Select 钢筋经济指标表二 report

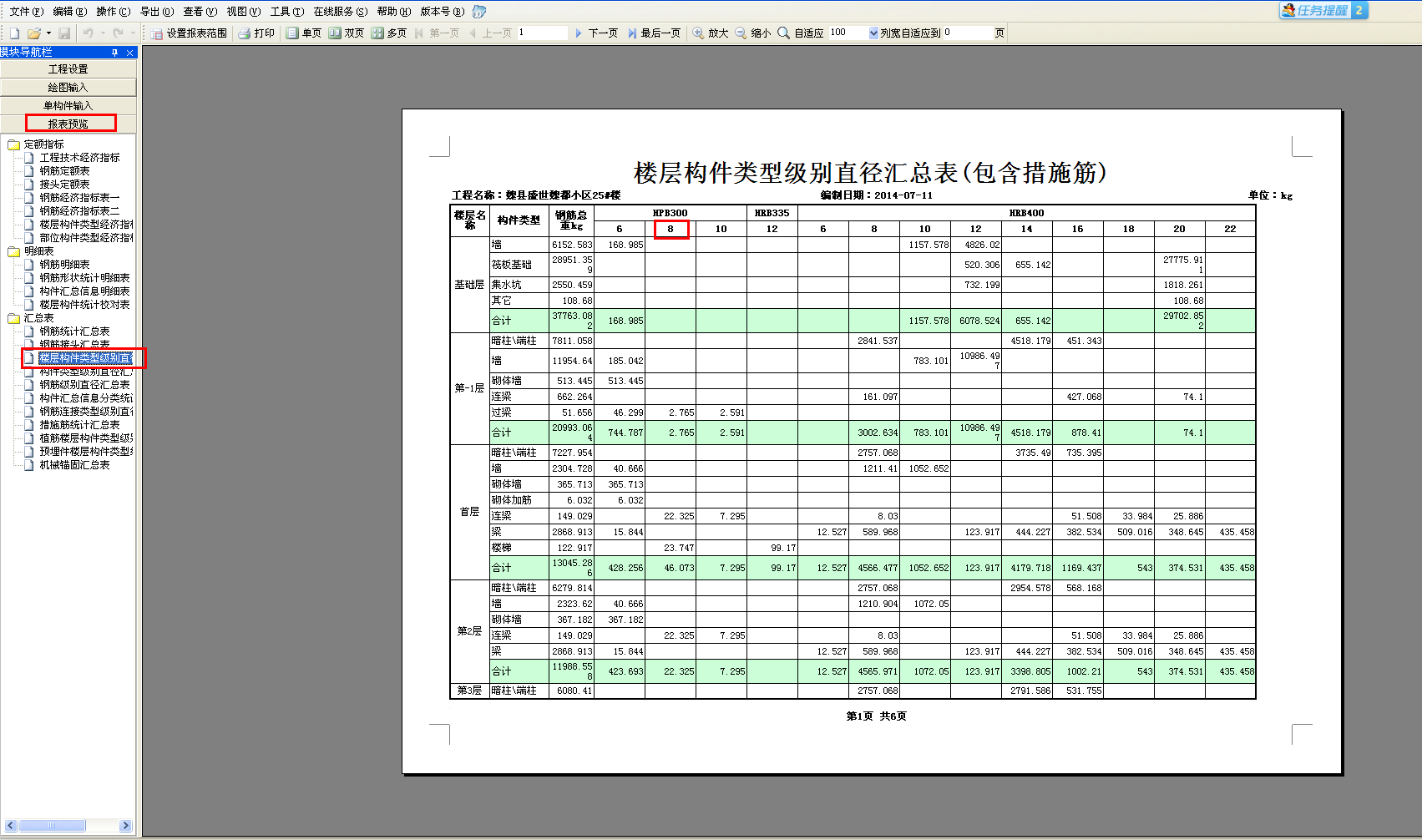pyautogui.click(x=79, y=211)
